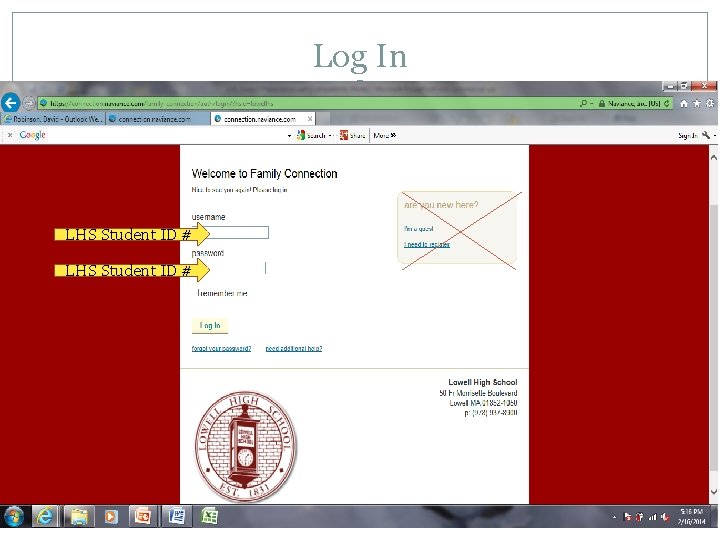
Task: Click the Google toolbar Share button
Action: (x=352, y=135)
